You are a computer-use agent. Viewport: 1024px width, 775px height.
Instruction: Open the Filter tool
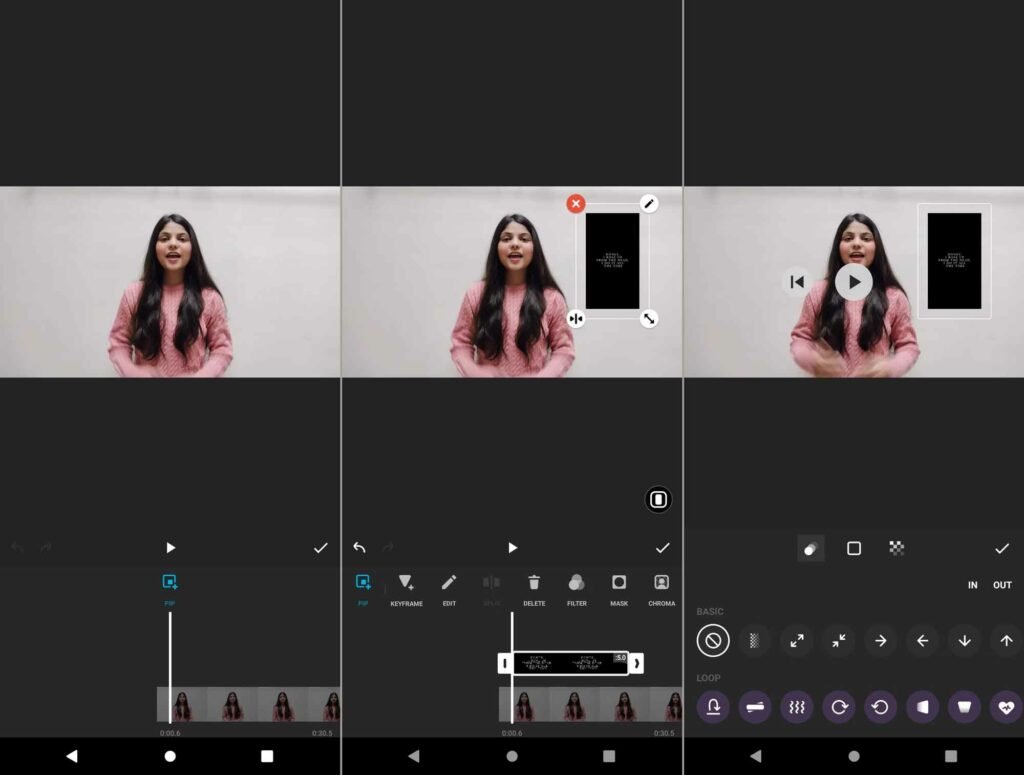[577, 588]
